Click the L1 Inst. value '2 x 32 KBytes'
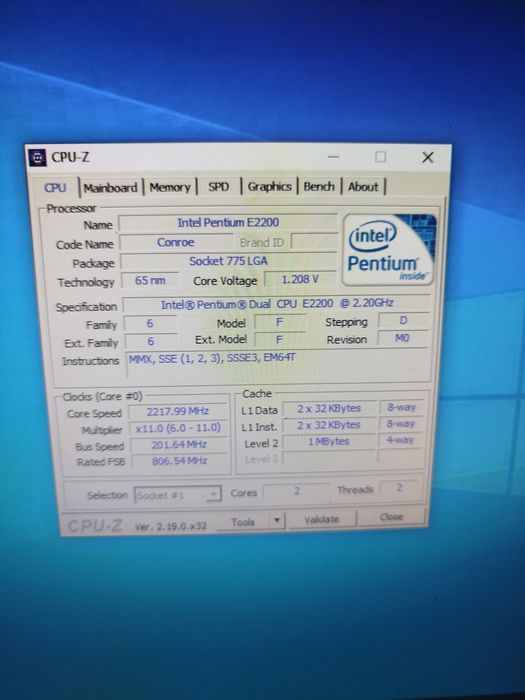 point(329,425)
